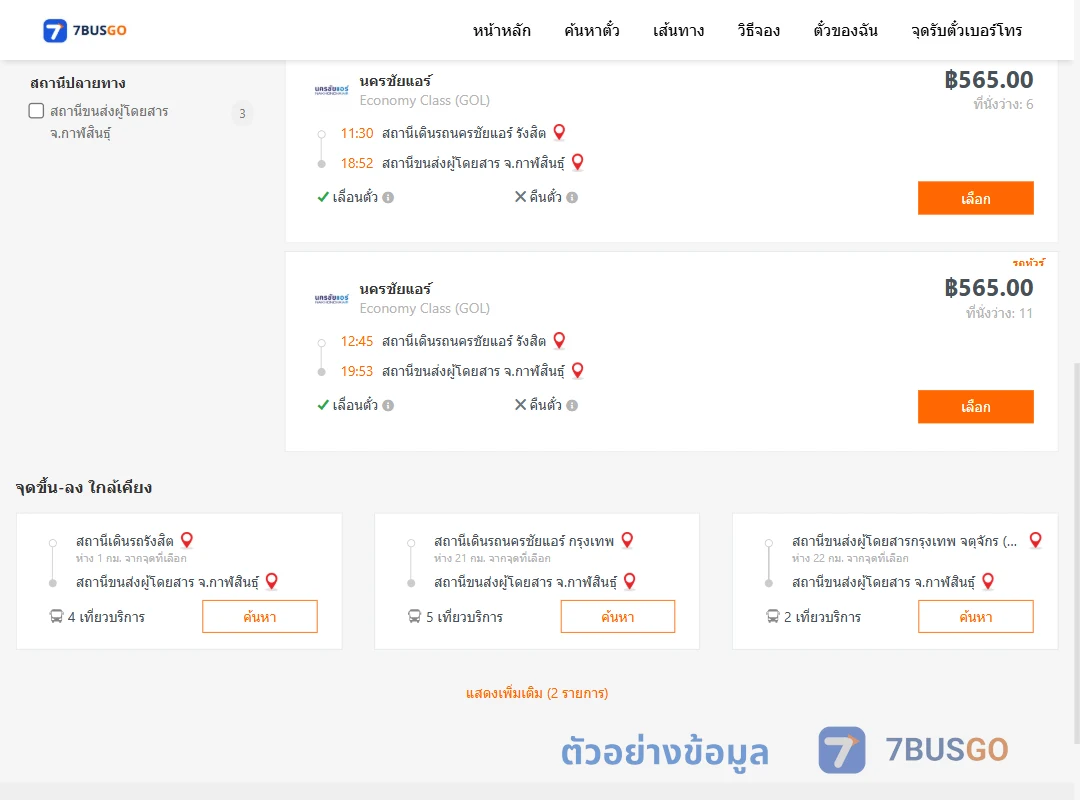Click map pin next to สถานีเดินรถนครชัยแอร์ กรุงเทพ
The width and height of the screenshot is (1080, 800).
click(x=627, y=540)
